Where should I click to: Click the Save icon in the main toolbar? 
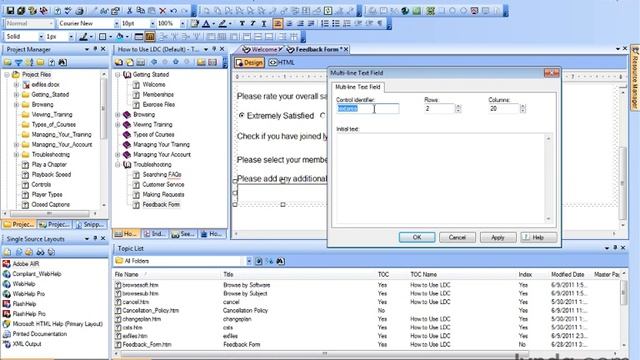[11, 11]
